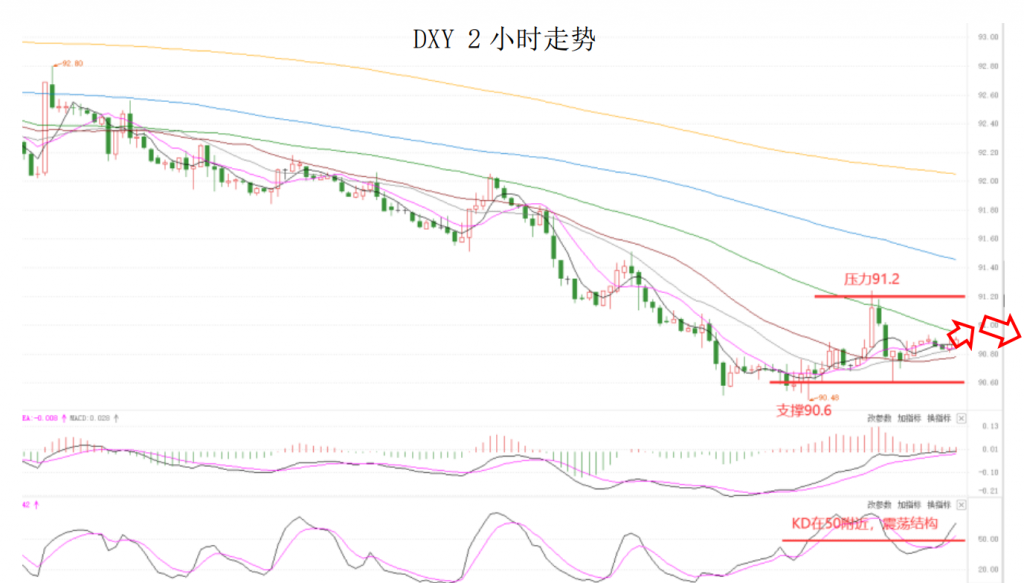Click the 91.20 price axis label
1024x583 pixels.
tap(987, 296)
